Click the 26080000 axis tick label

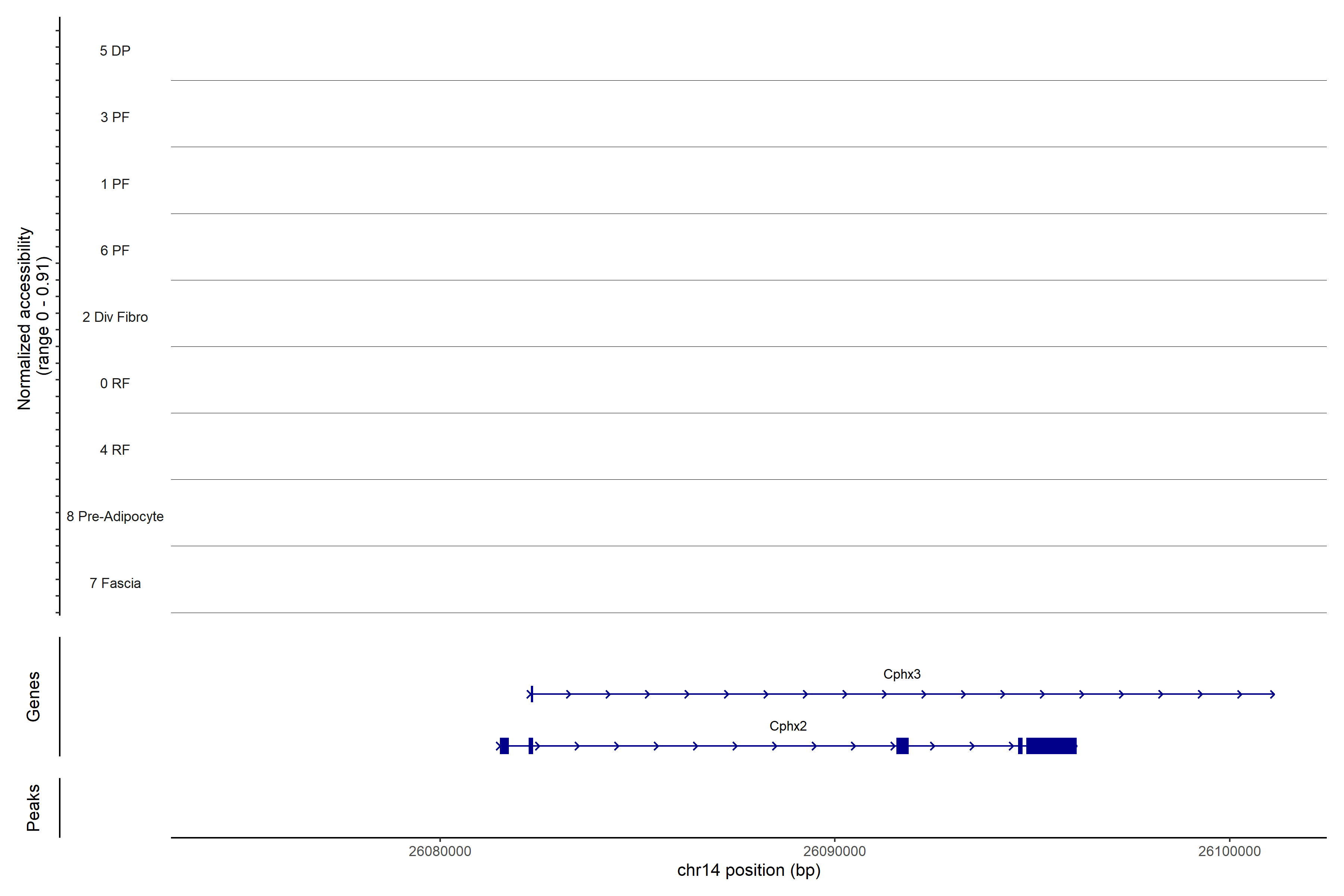(440, 851)
